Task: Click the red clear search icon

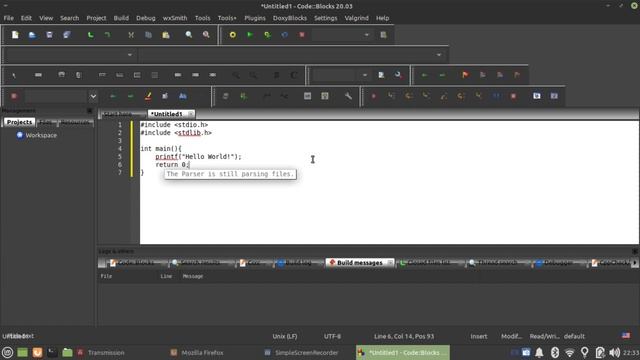Action: point(14,96)
